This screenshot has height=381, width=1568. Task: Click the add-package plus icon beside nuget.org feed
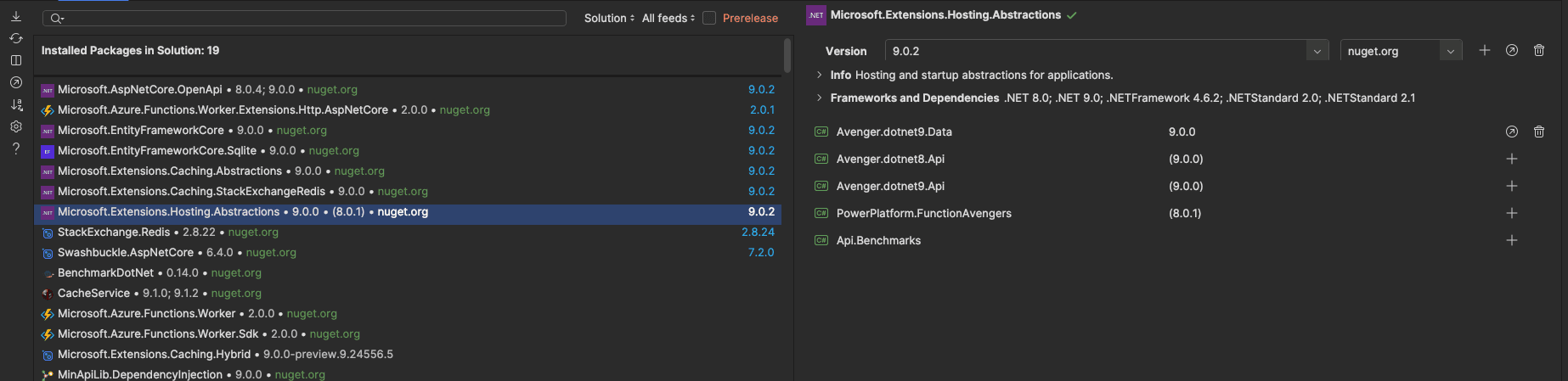point(1485,51)
